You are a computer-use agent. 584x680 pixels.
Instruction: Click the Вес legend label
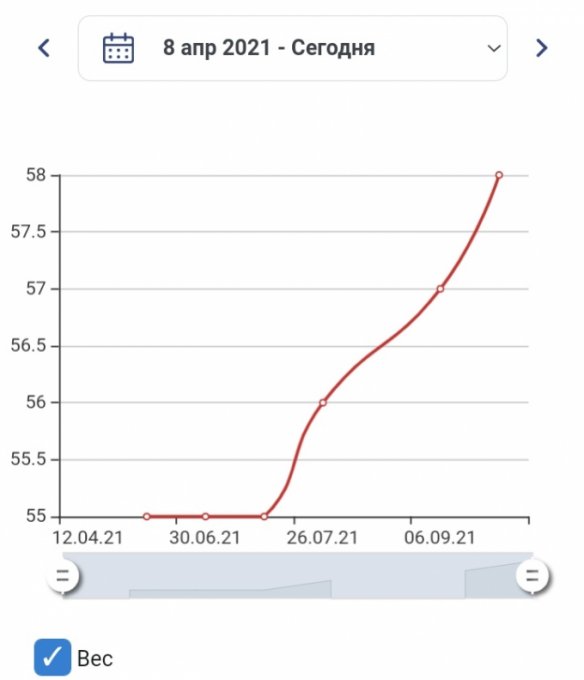(95, 658)
